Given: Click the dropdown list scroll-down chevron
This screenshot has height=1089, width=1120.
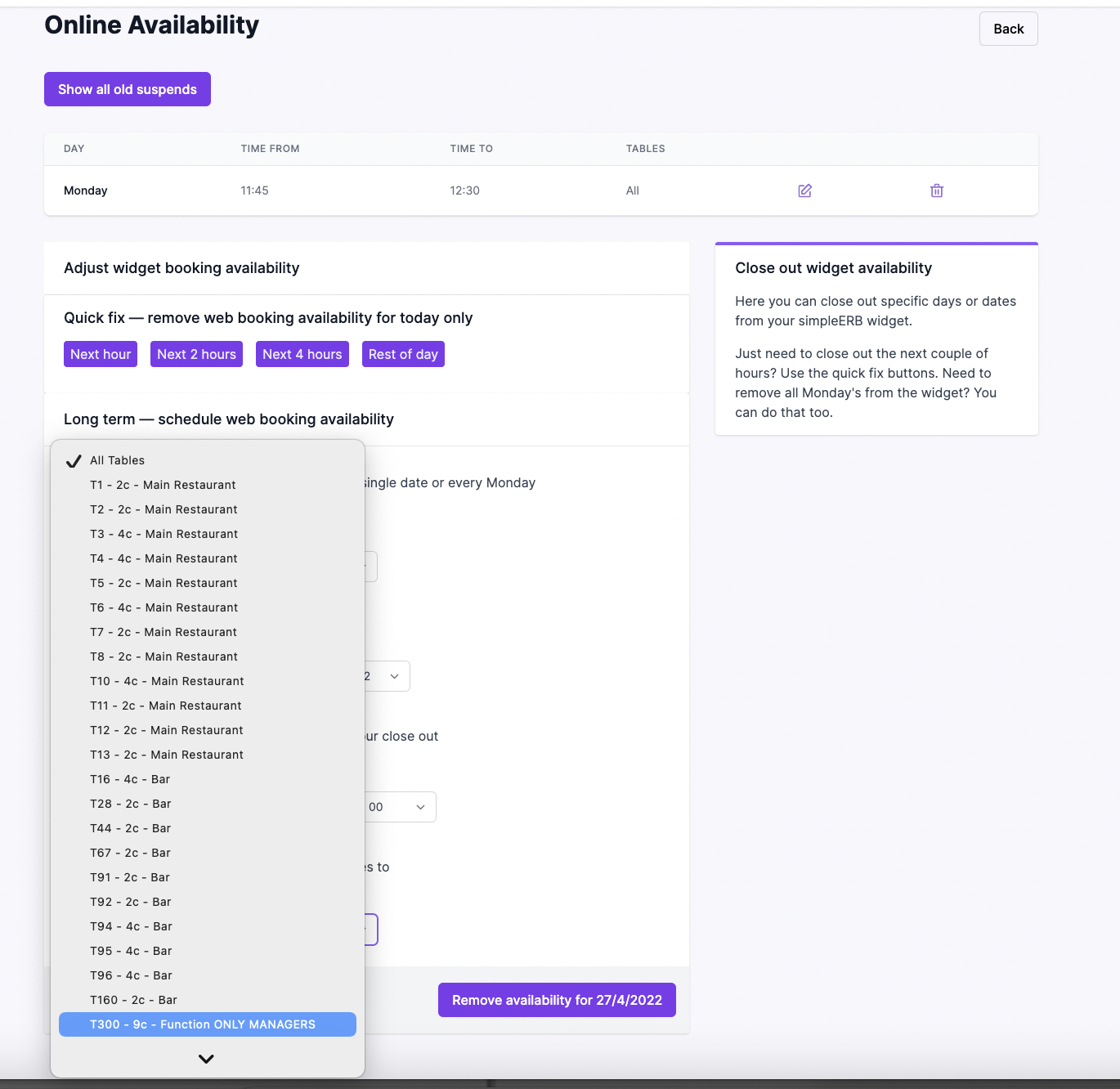Looking at the screenshot, I should pyautogui.click(x=206, y=1059).
